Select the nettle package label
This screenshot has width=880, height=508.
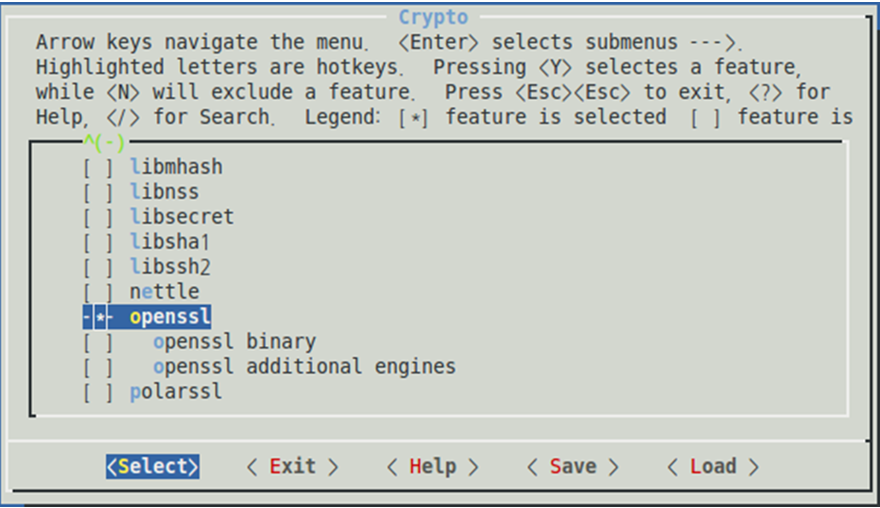point(164,292)
